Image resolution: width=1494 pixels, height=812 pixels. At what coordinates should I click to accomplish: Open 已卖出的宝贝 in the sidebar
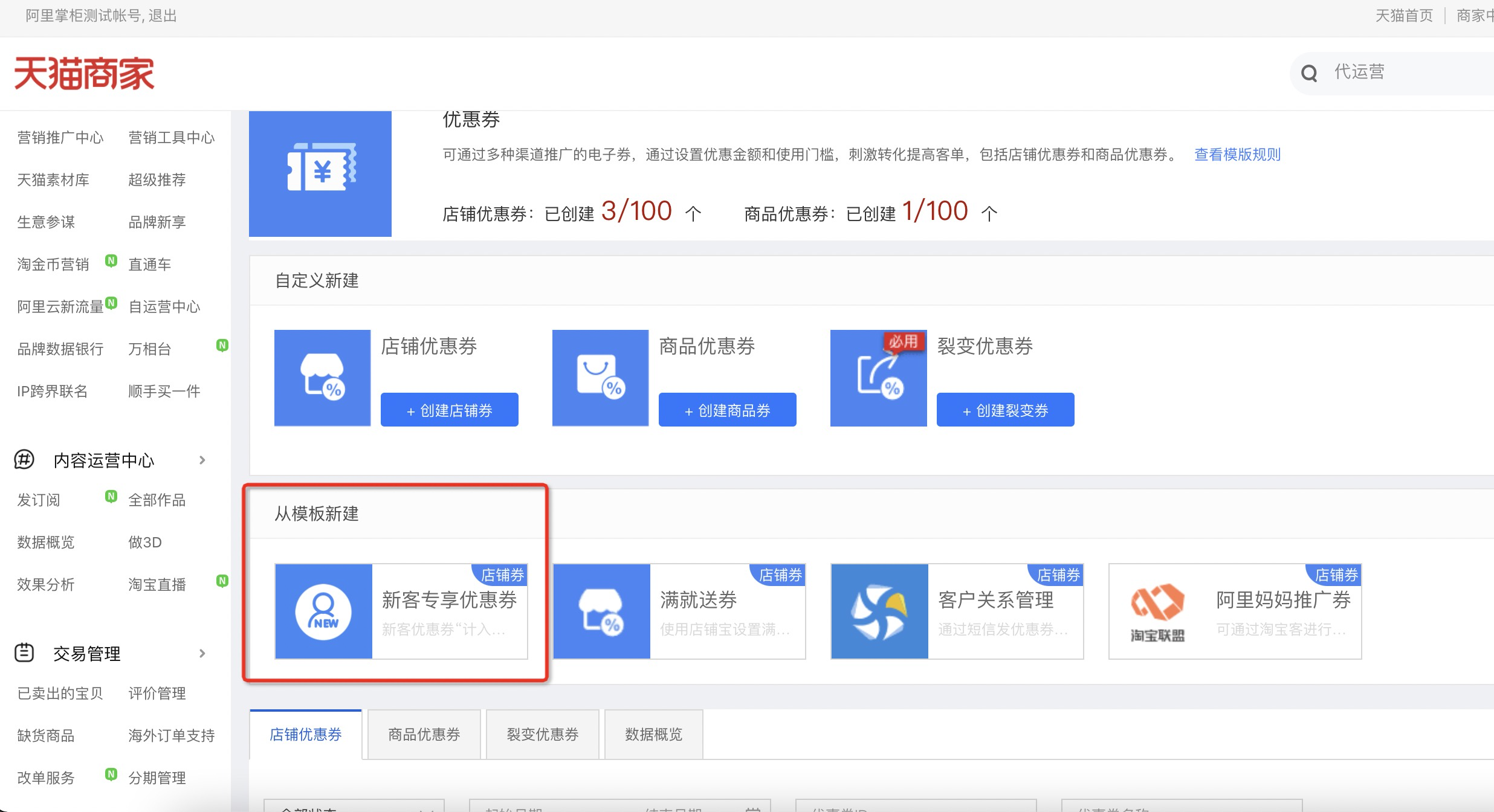coord(60,694)
